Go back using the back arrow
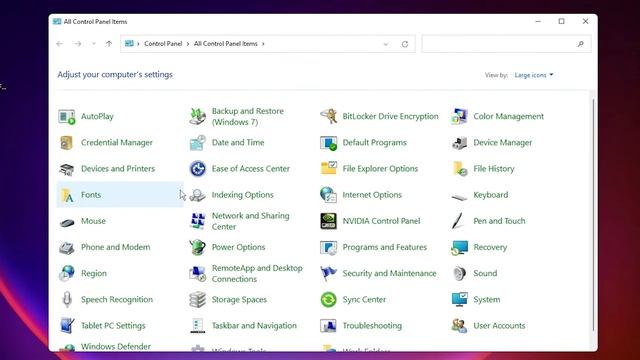Image resolution: width=640 pixels, height=360 pixels. pos(60,44)
